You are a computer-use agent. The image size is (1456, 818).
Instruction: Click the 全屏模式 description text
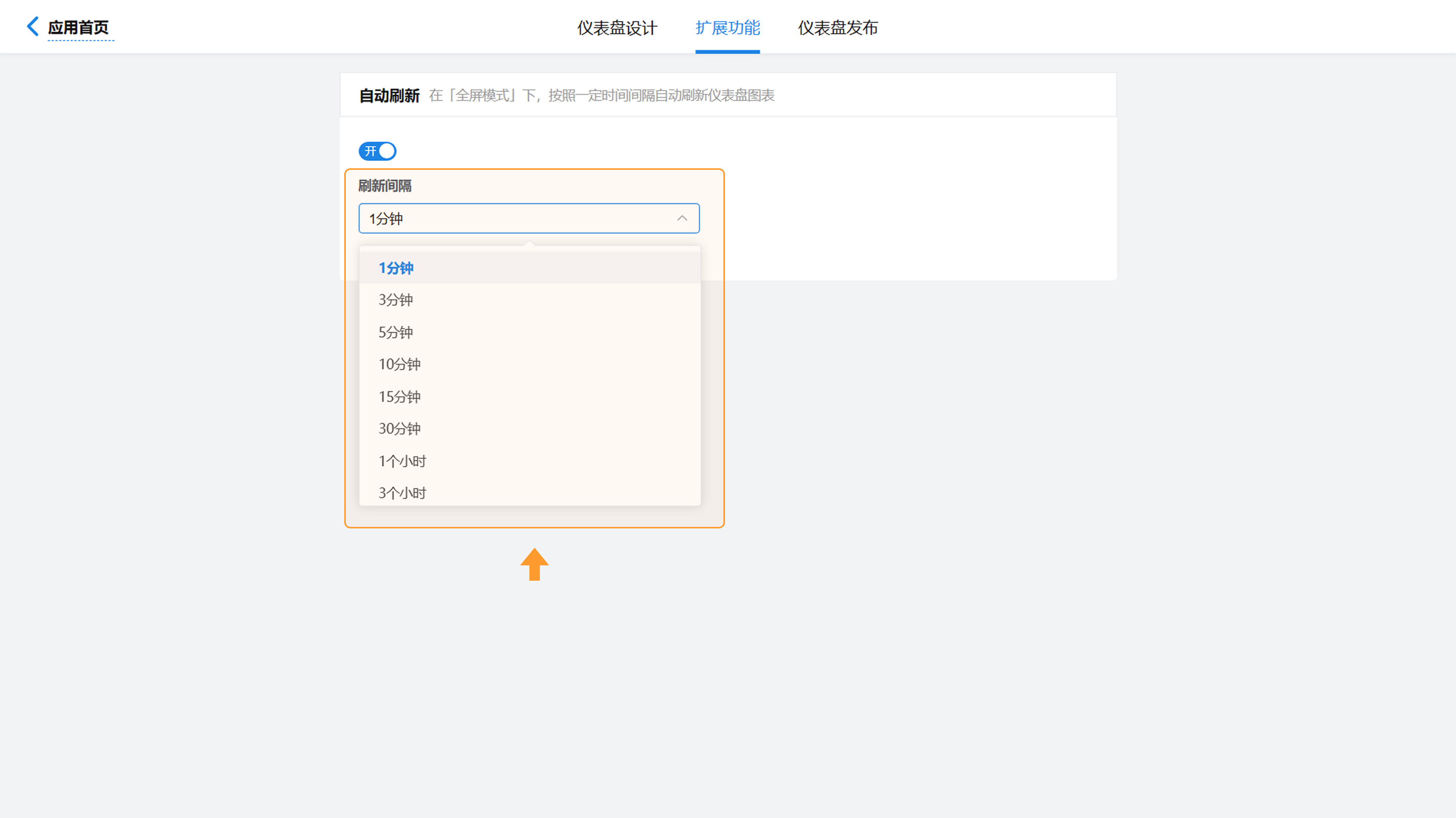coord(601,96)
